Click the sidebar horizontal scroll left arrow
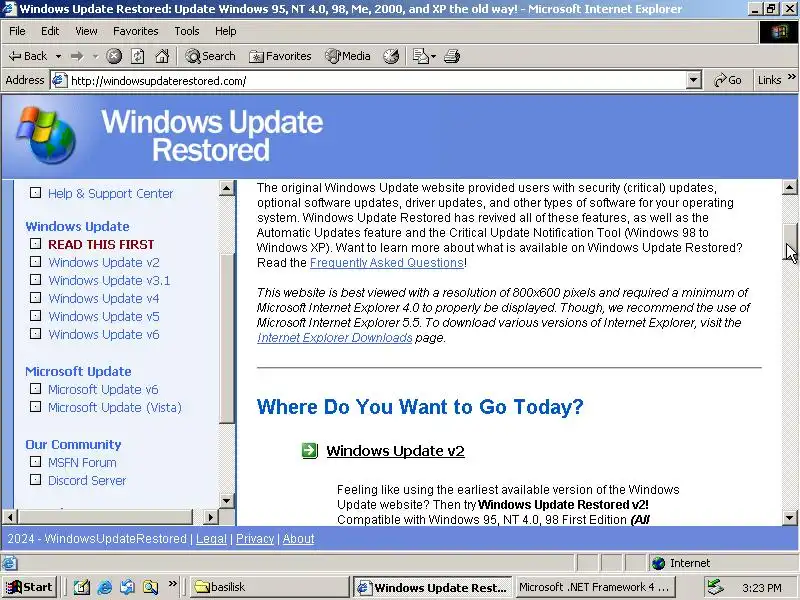 pos(10,517)
